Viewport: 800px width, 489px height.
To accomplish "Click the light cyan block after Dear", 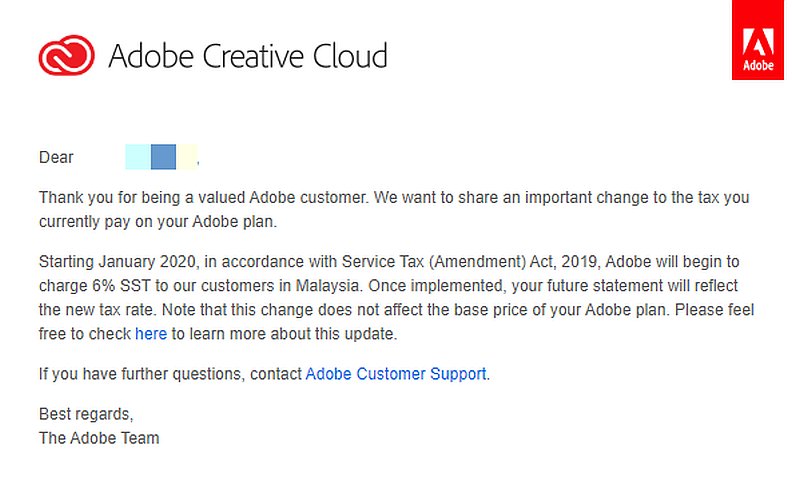I will click(x=138, y=157).
